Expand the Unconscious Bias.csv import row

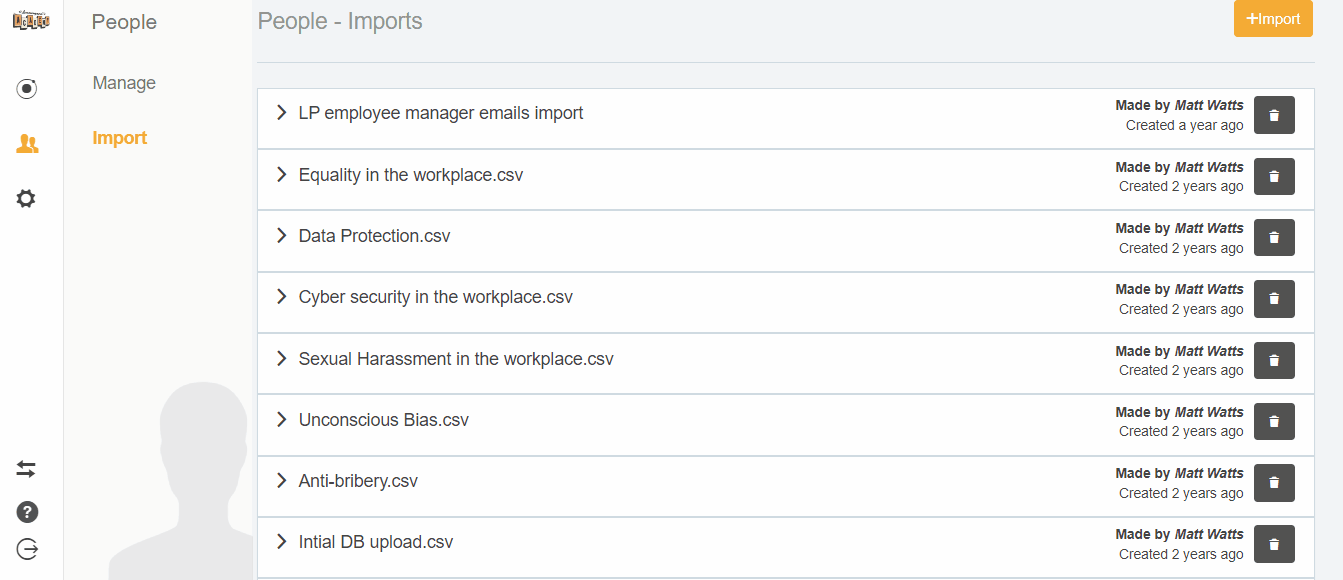(281, 420)
